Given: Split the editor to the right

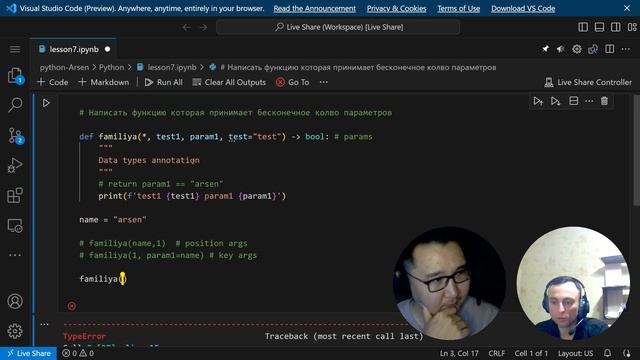Looking at the screenshot, I should click(609, 49).
